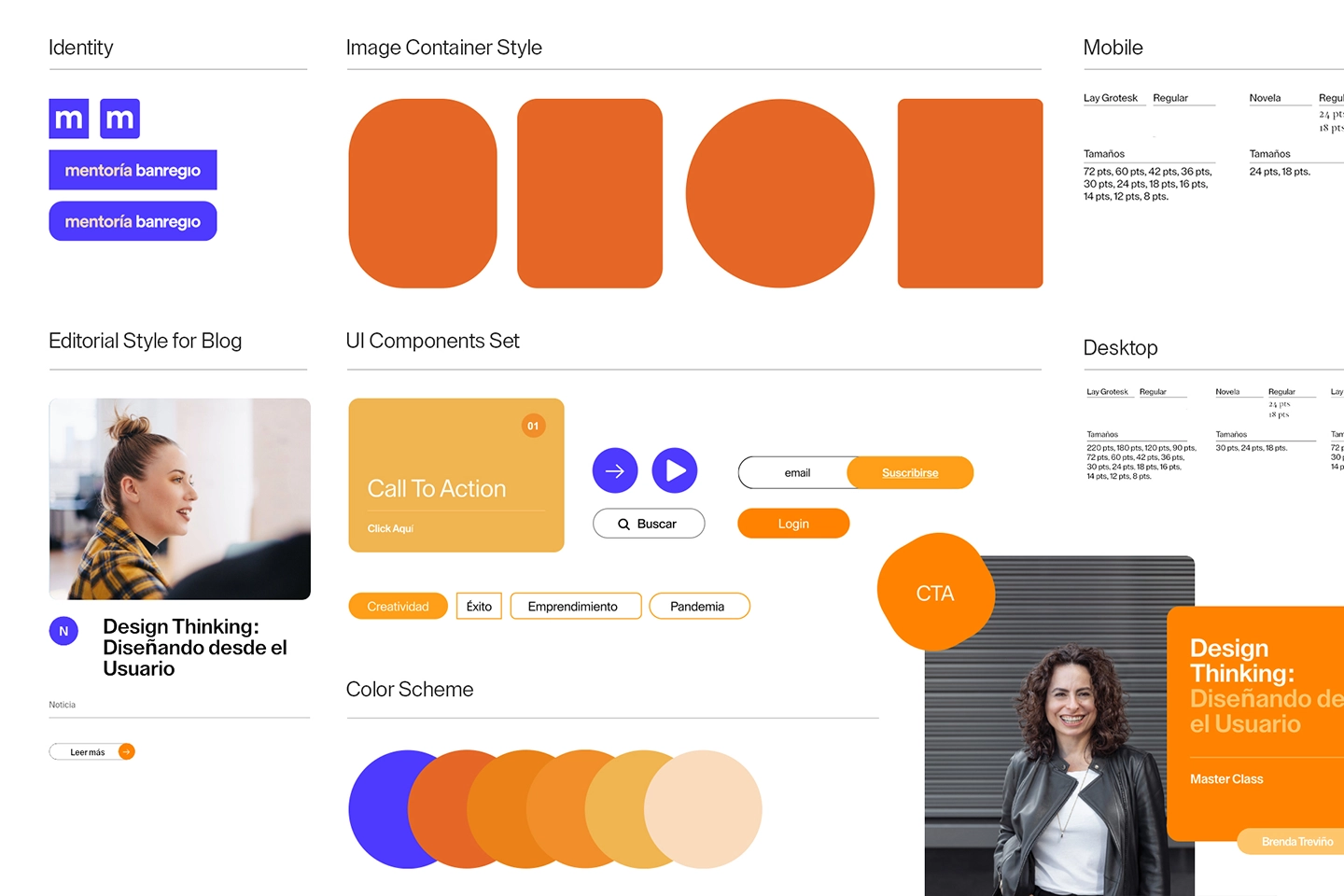The image size is (1344, 896).
Task: Click the first square m logo icon
Action: click(x=69, y=119)
